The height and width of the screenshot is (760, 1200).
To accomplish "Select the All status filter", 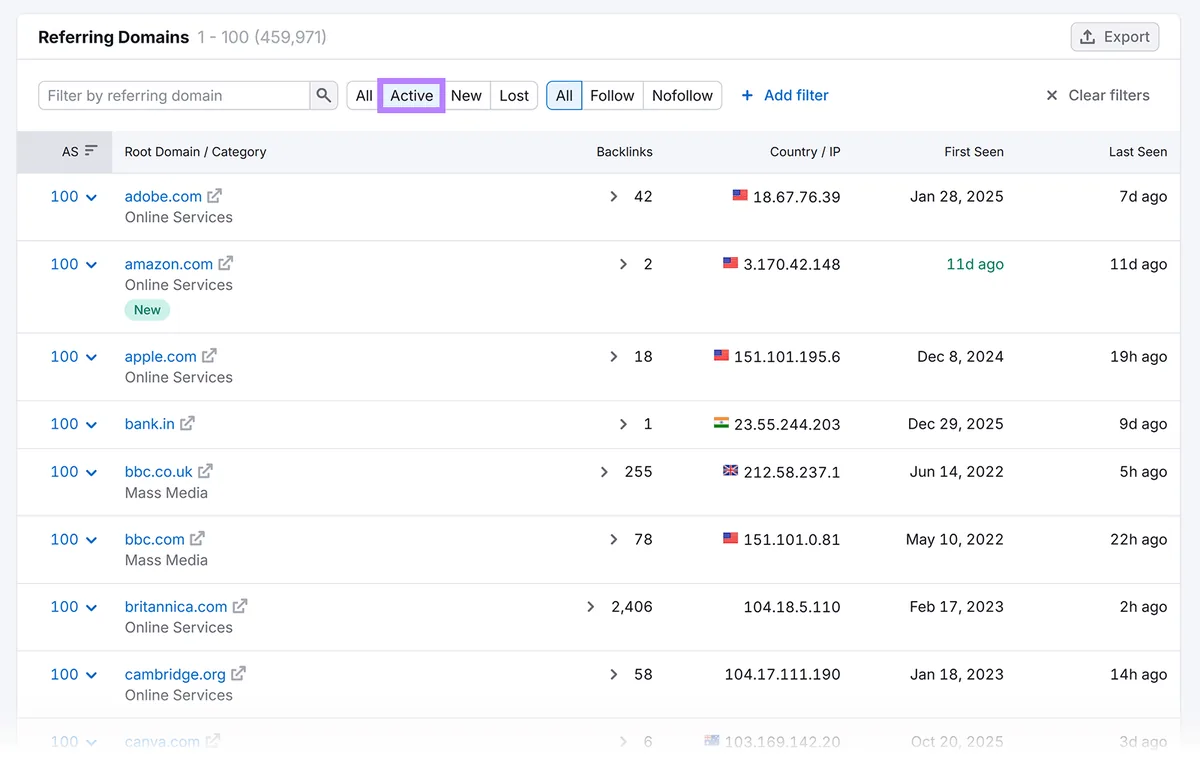I will tap(364, 95).
